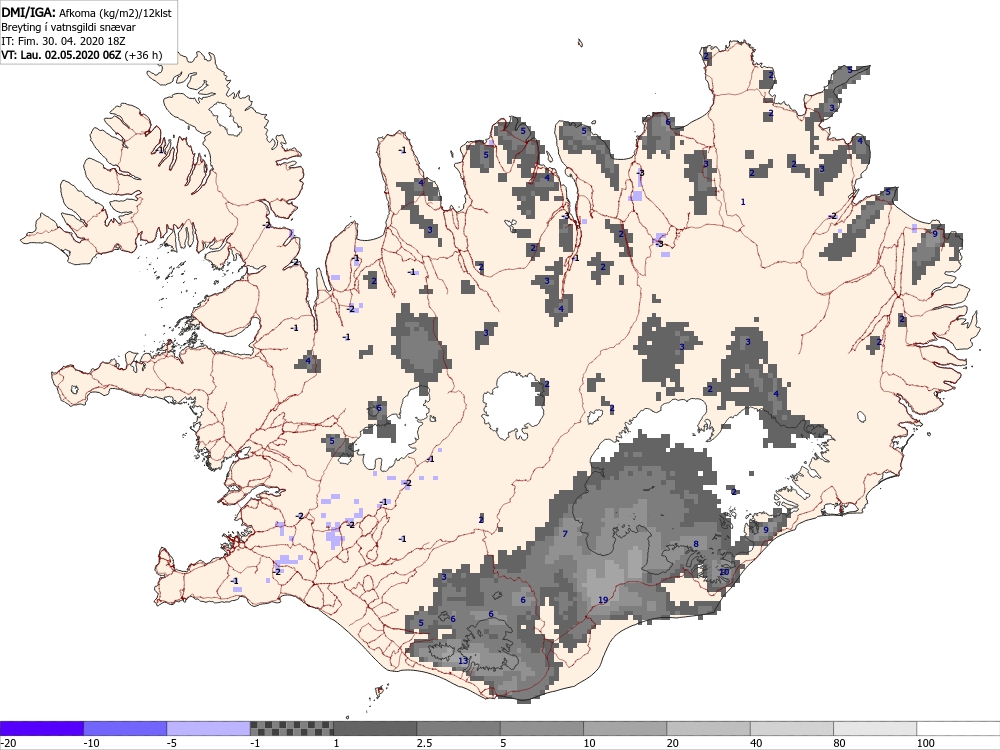Click the '-10' legend scale label
This screenshot has height=750, width=1000.
[x=91, y=743]
